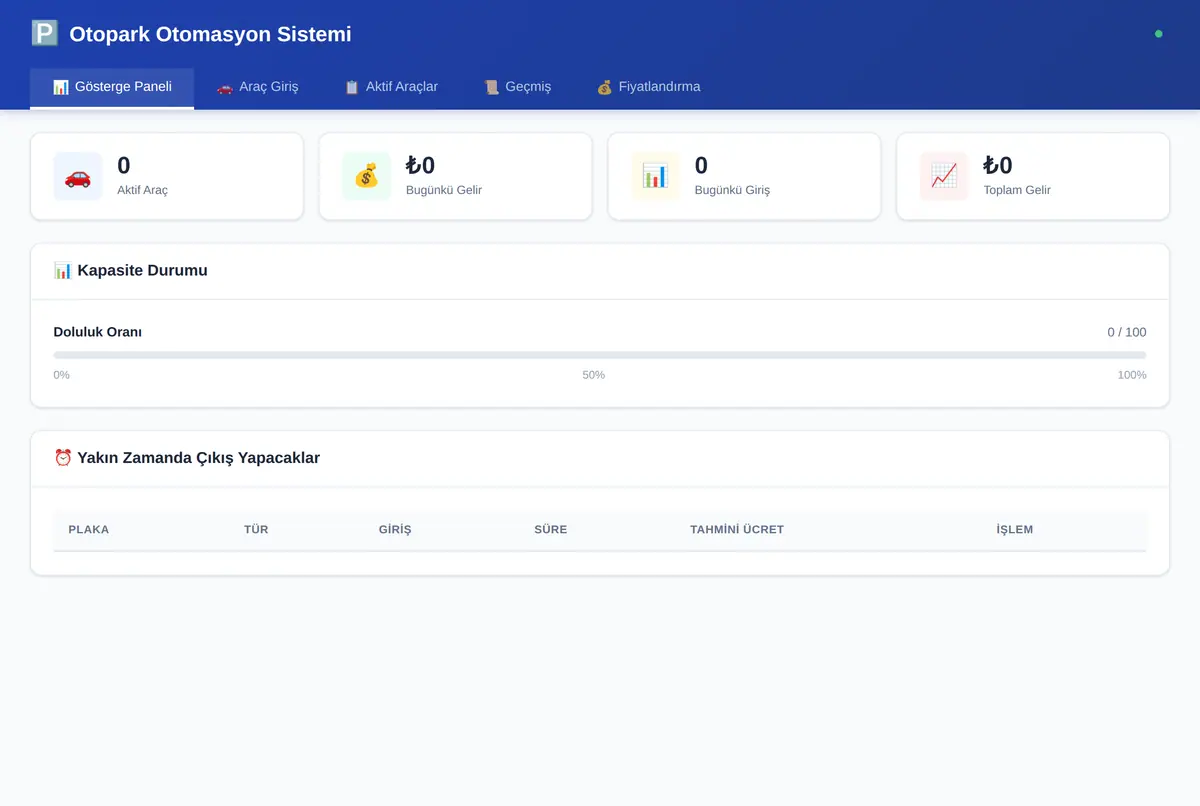Open the Gösterge Paneli tab
Image resolution: width=1200 pixels, height=806 pixels.
coord(112,88)
